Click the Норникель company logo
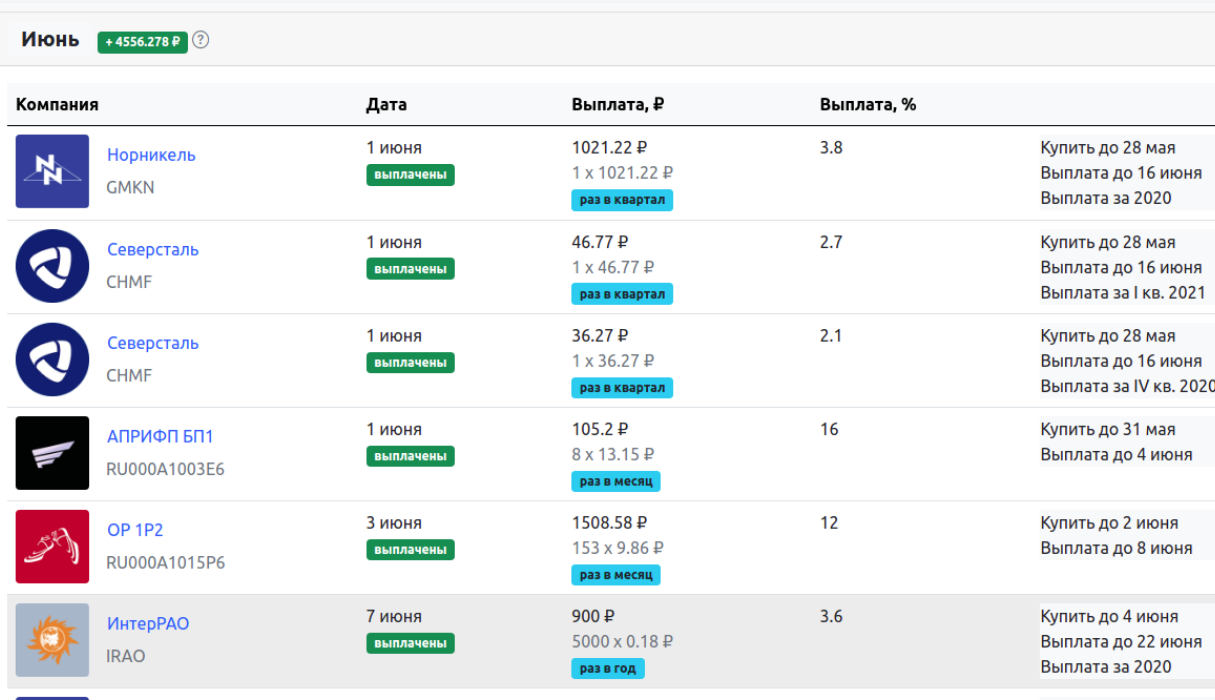Image resolution: width=1215 pixels, height=700 pixels. pos(52,171)
